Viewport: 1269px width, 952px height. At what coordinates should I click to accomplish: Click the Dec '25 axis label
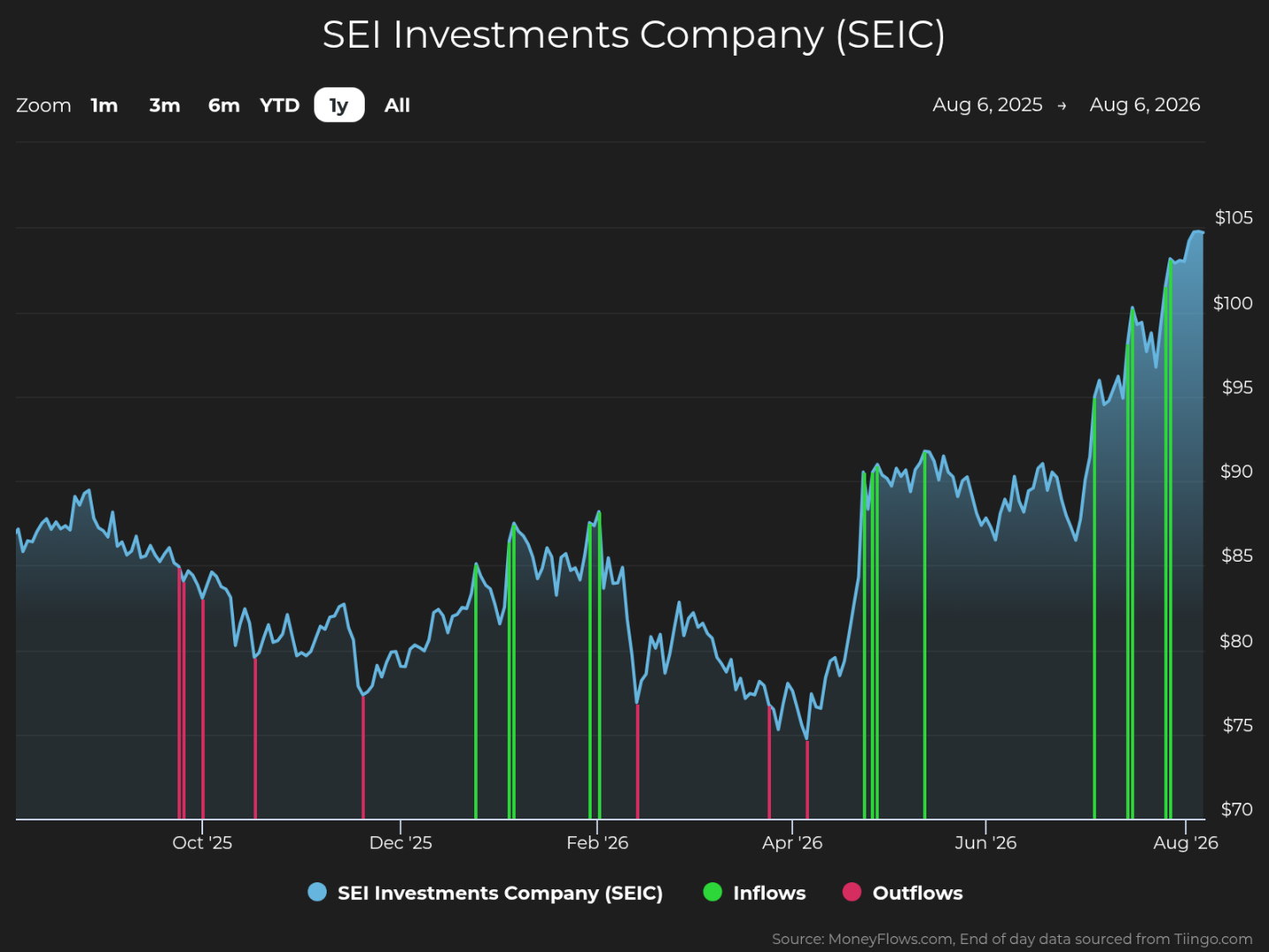coord(401,842)
